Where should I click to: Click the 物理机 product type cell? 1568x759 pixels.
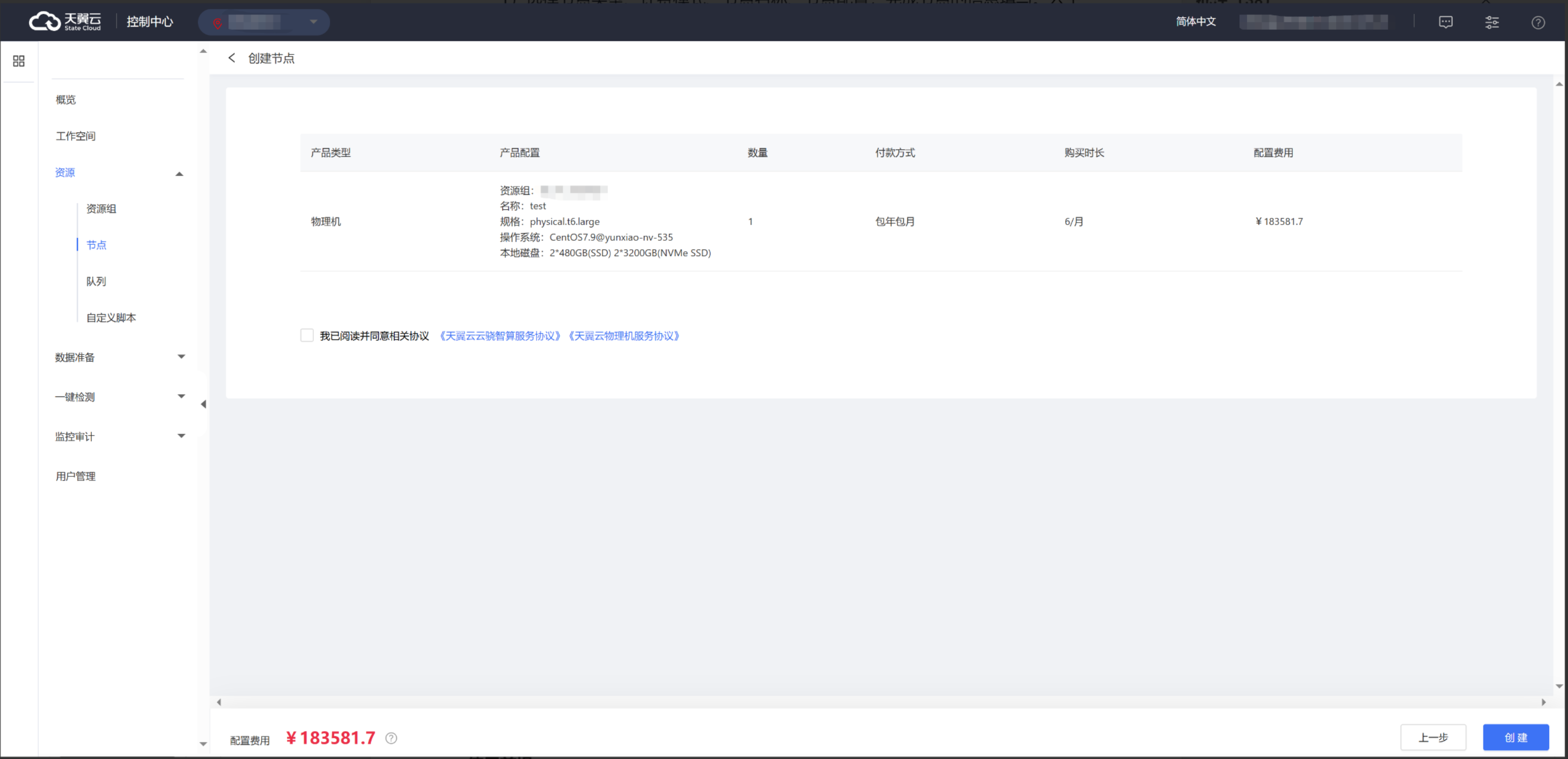click(326, 222)
